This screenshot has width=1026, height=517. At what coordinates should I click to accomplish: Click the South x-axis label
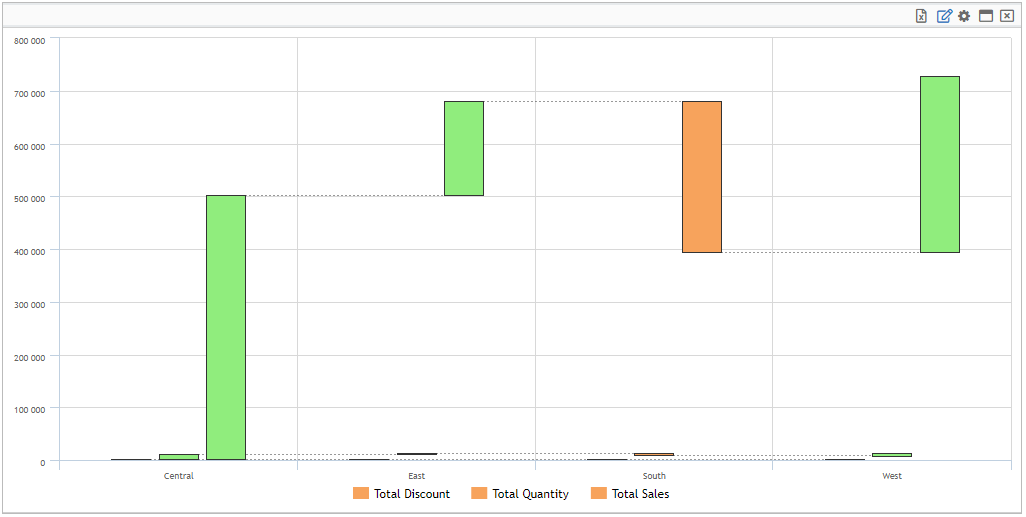[x=654, y=476]
